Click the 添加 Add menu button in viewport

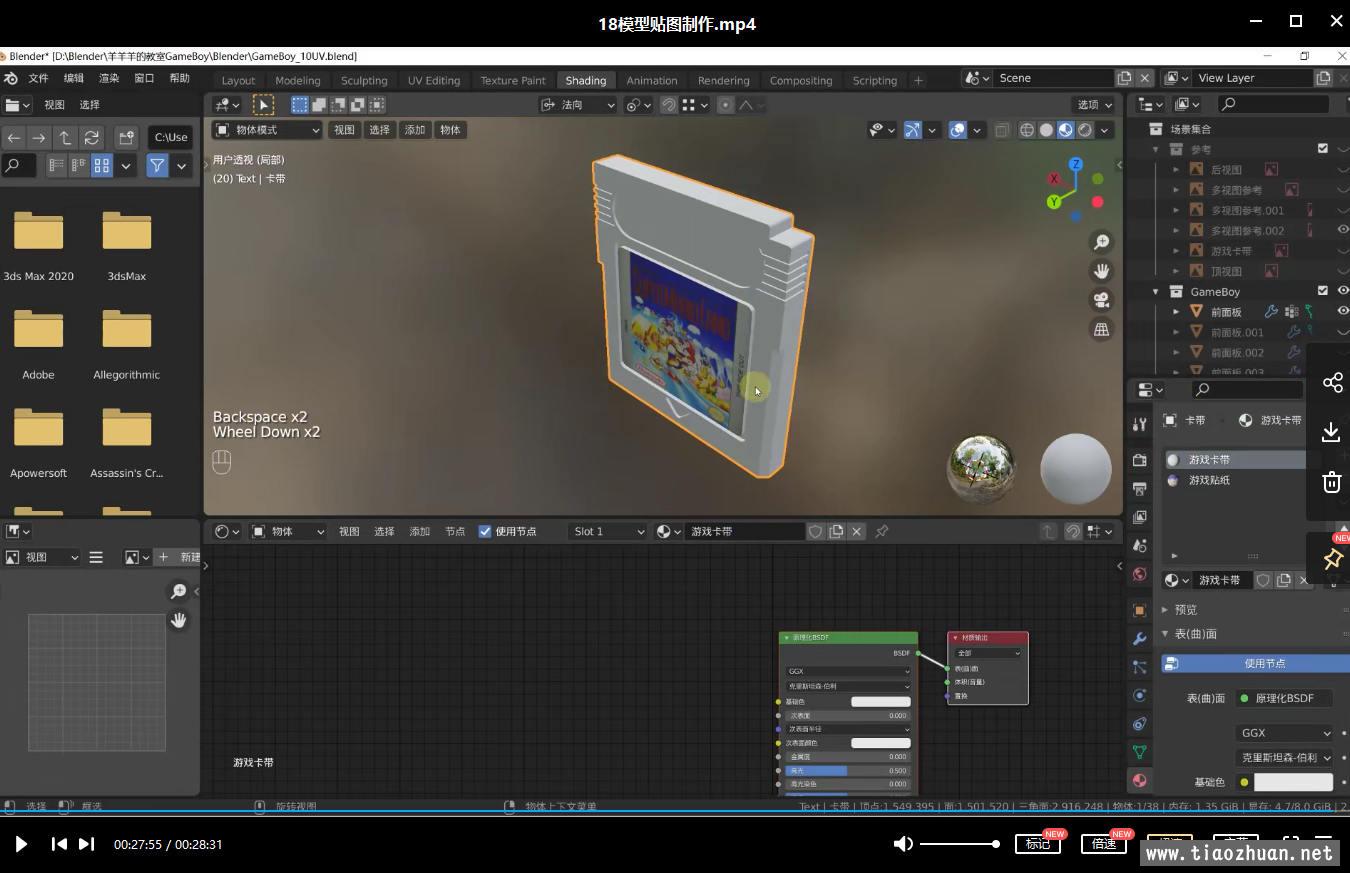(414, 130)
